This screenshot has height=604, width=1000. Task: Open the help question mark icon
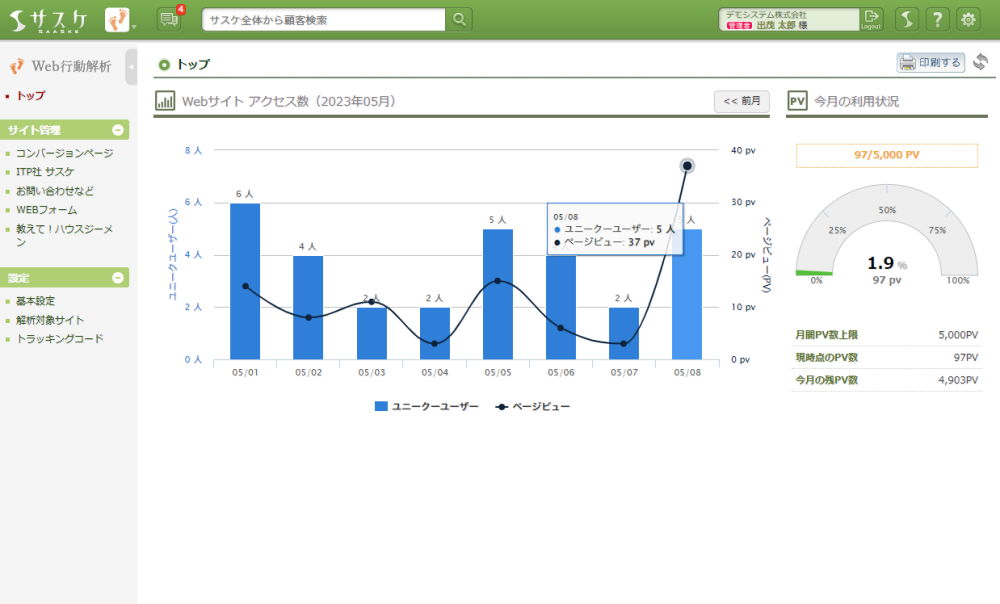click(x=937, y=19)
